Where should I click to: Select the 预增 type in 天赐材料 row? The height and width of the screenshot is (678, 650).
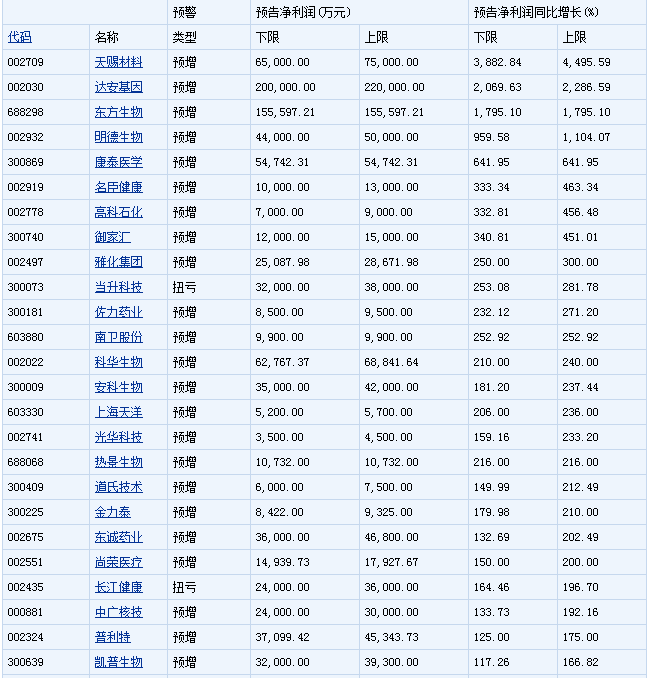184,62
